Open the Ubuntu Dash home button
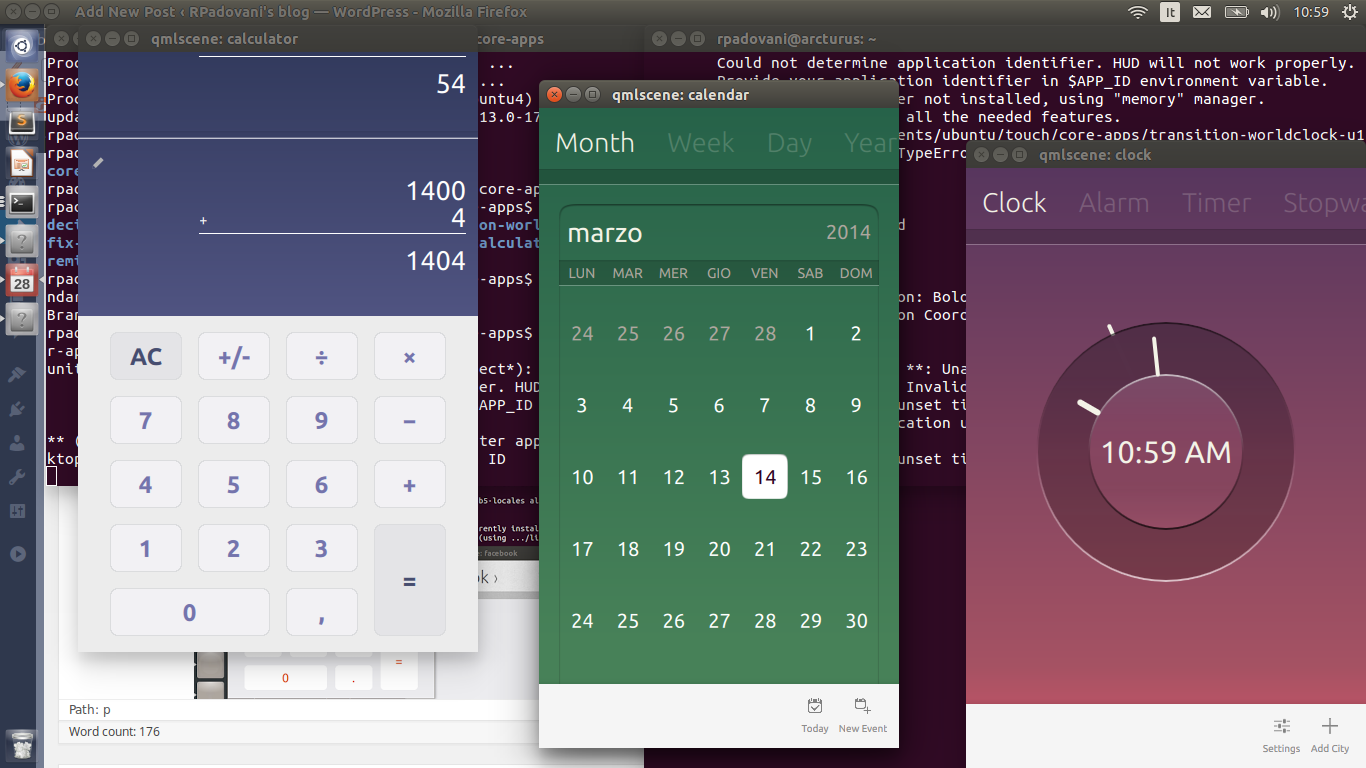 22,46
